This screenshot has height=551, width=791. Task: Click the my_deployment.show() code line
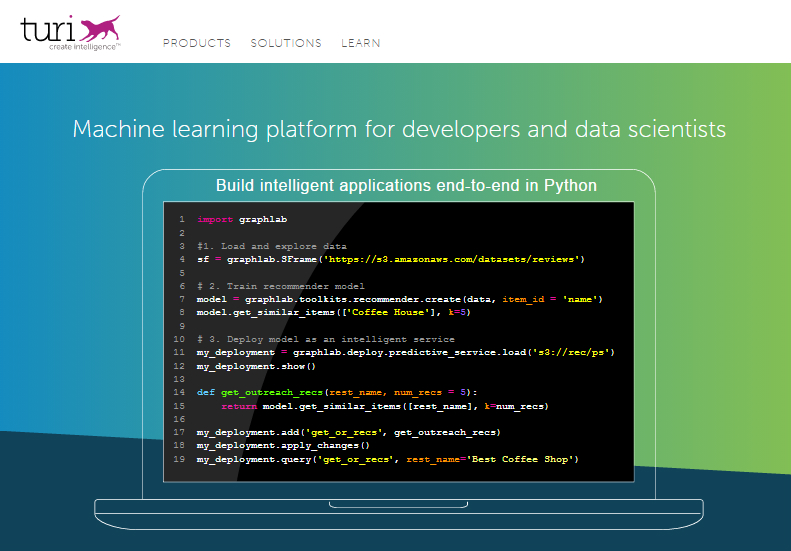pos(256,366)
